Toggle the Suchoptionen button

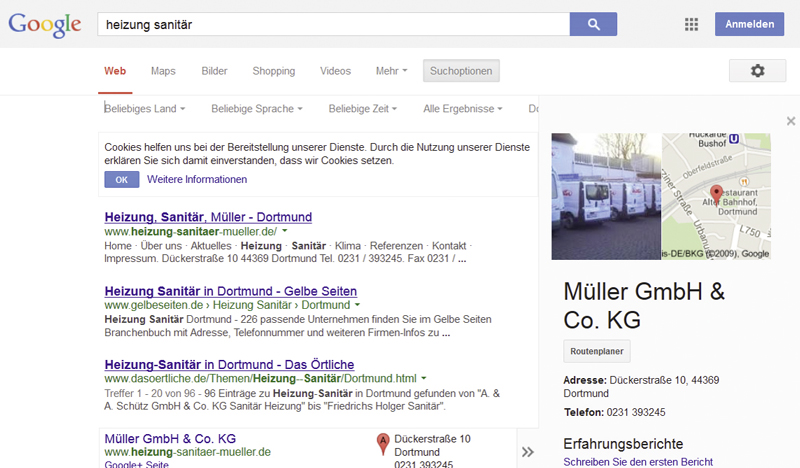click(461, 70)
